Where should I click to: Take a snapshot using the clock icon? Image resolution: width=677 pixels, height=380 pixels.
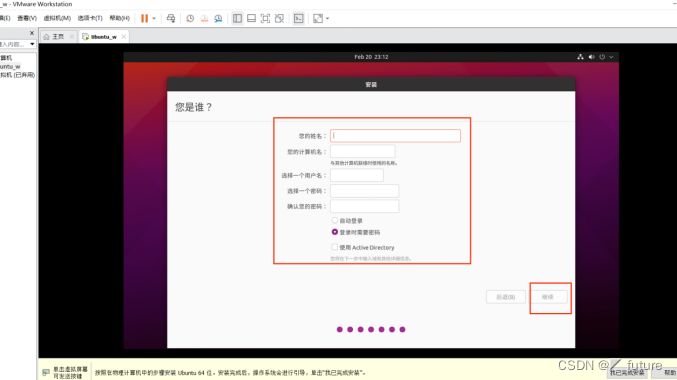coord(190,18)
